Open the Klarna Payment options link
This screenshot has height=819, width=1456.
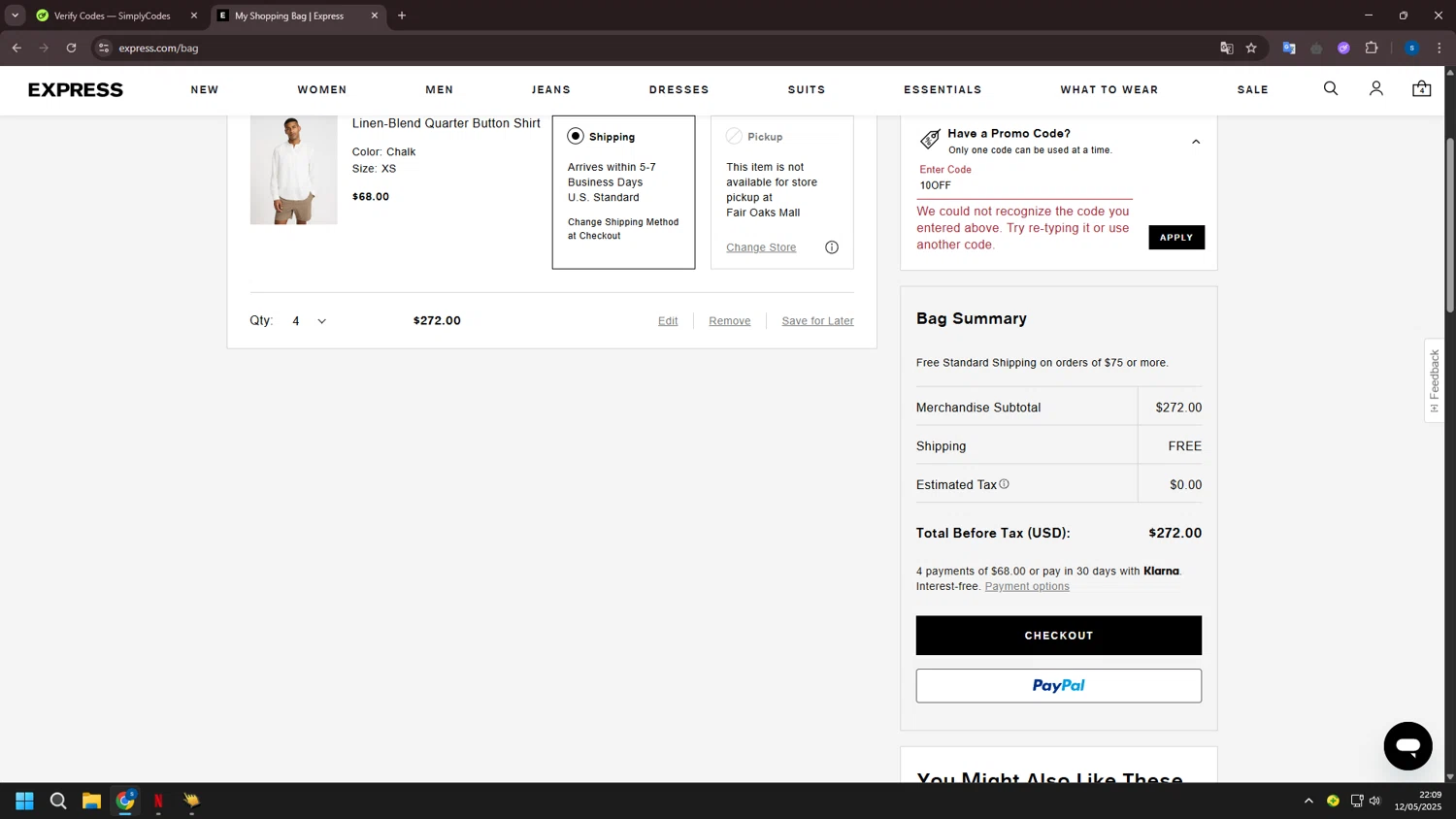[x=1027, y=586]
